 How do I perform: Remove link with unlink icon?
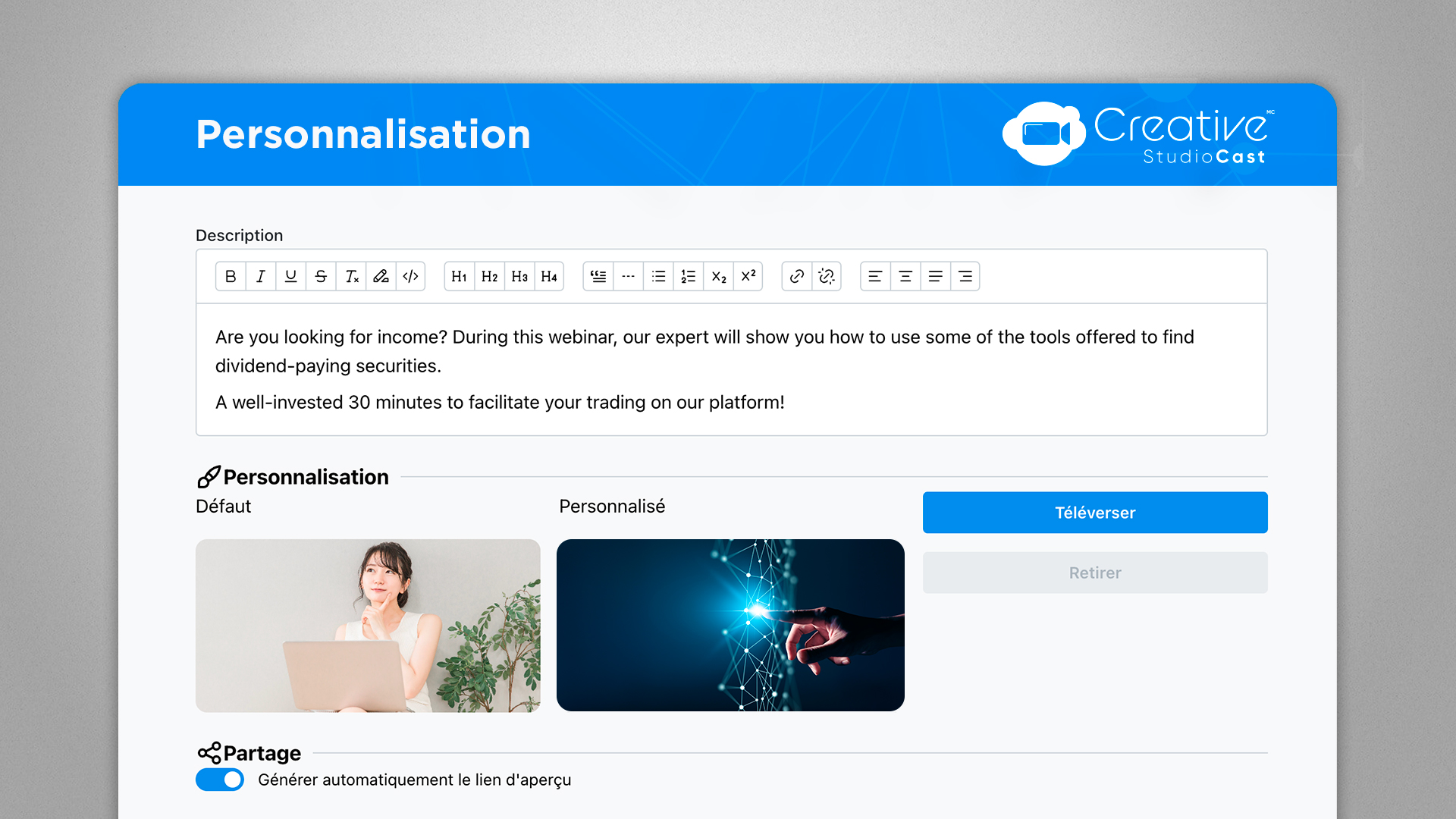(x=827, y=277)
